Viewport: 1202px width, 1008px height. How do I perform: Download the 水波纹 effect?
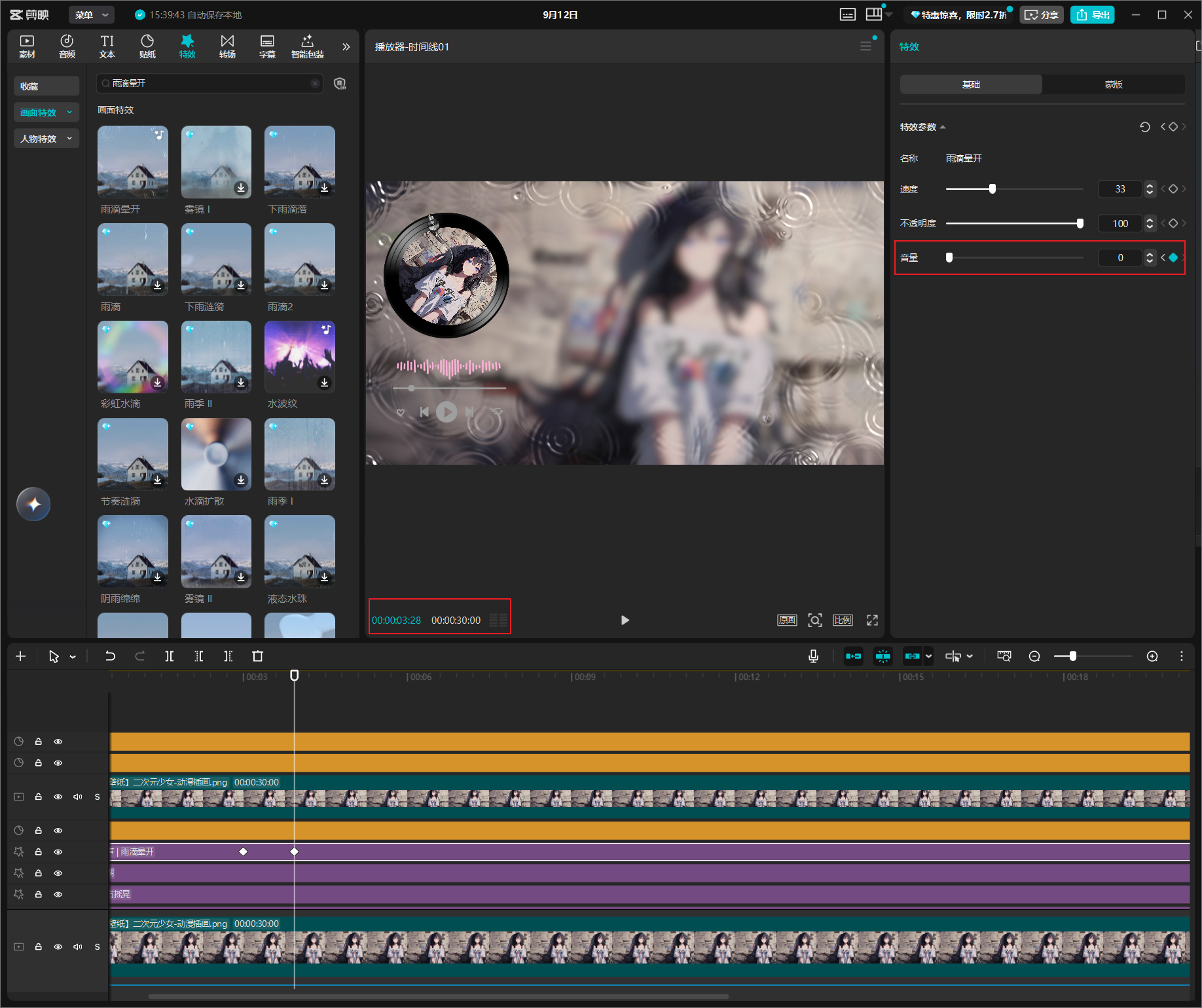pyautogui.click(x=325, y=382)
